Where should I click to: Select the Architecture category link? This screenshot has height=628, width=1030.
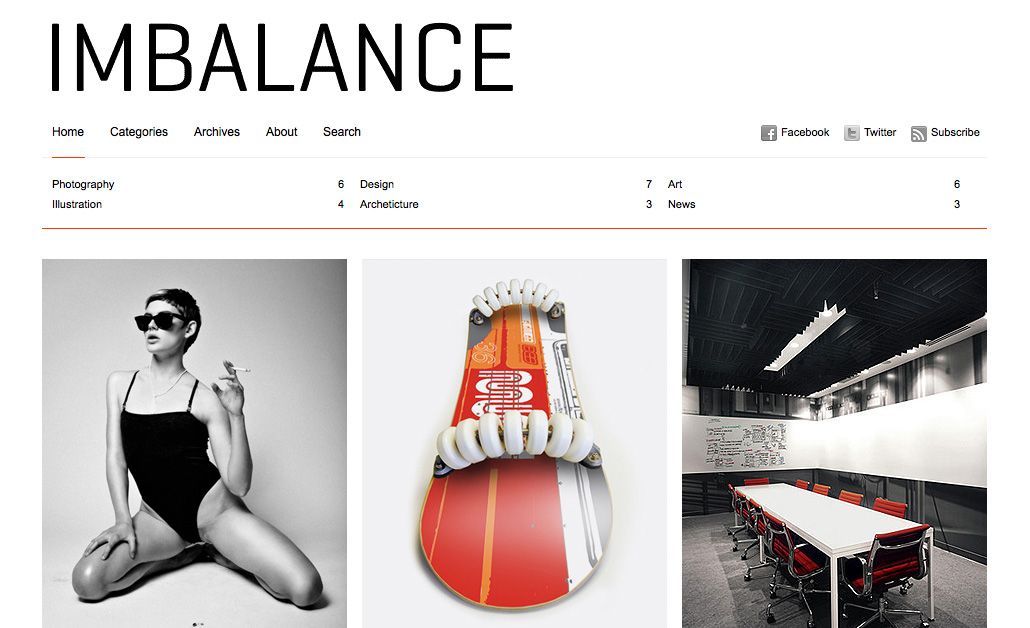(389, 204)
